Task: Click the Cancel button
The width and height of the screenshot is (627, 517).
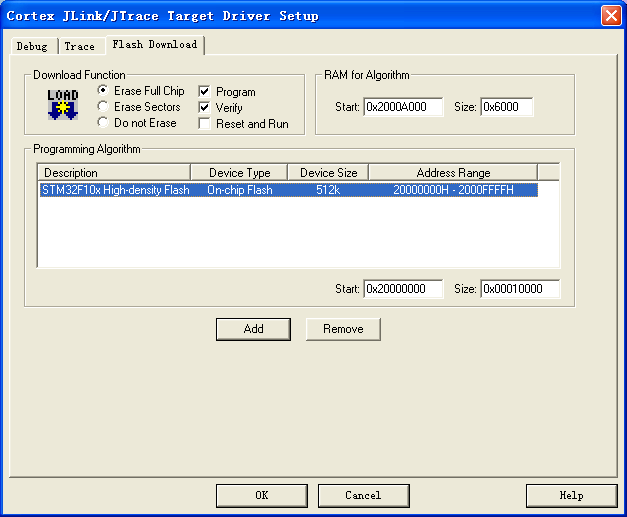Action: point(363,495)
